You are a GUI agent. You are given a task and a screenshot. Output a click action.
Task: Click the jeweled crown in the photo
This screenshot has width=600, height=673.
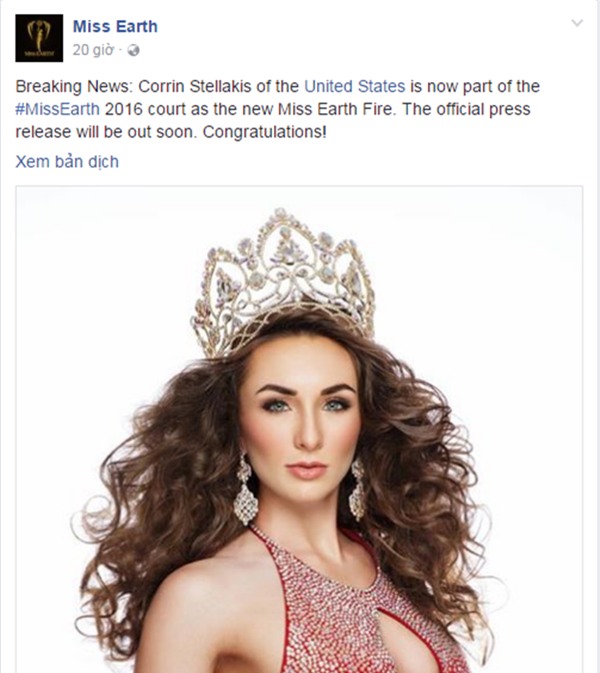click(x=283, y=281)
